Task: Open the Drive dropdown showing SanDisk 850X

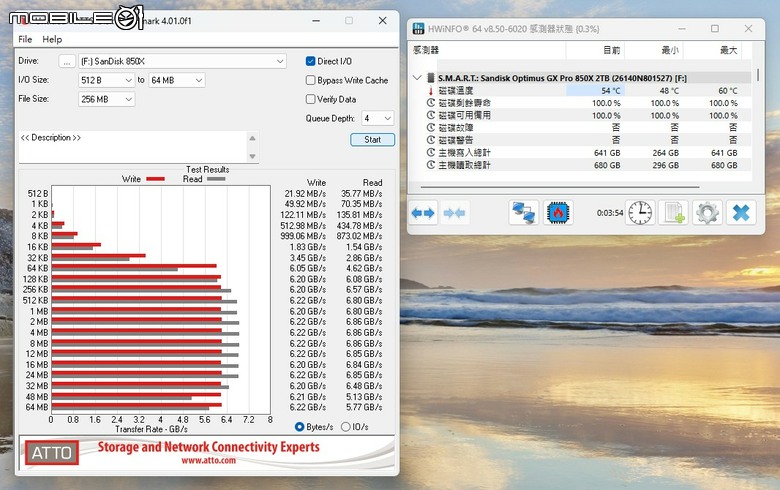Action: coord(182,61)
